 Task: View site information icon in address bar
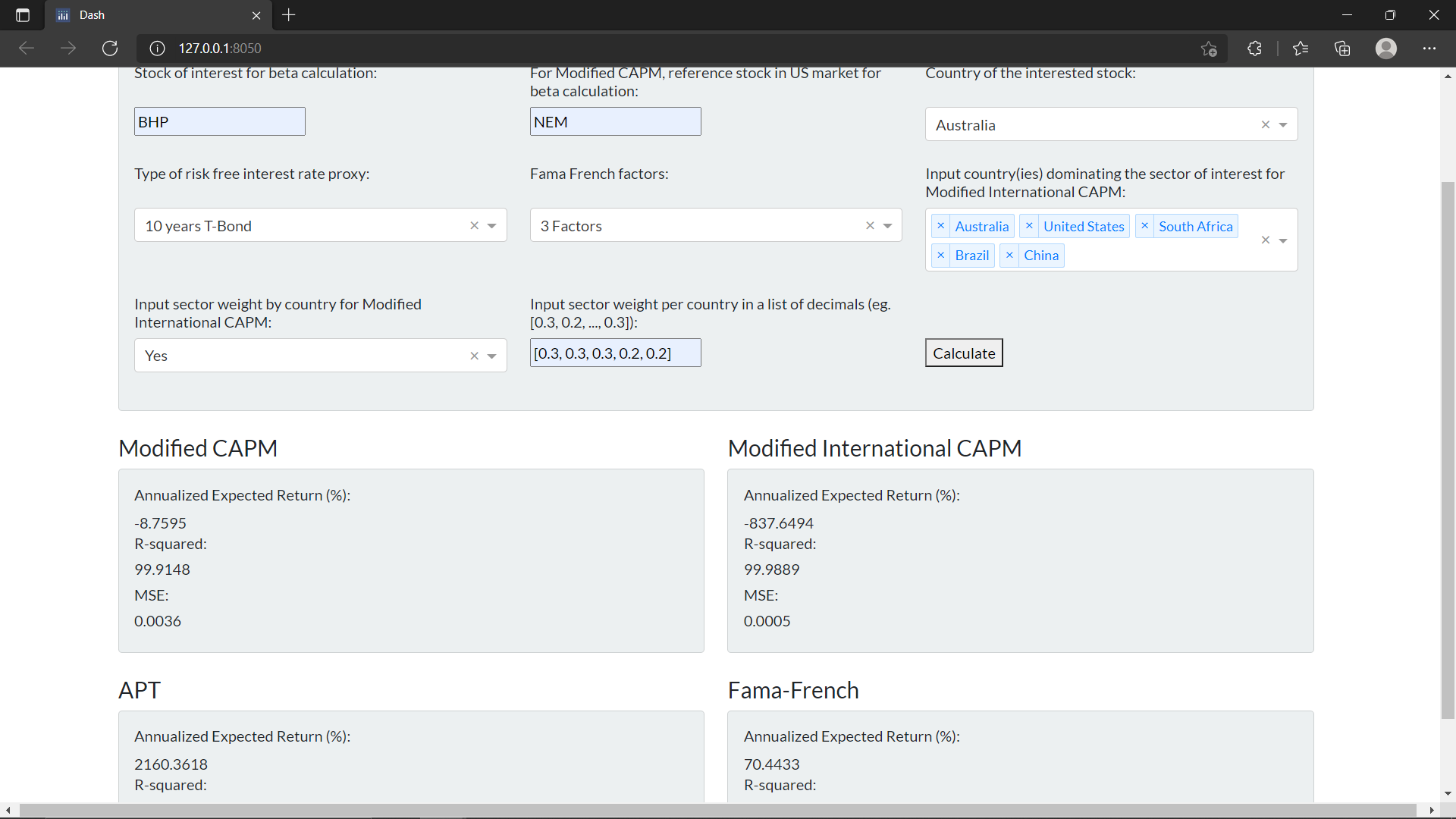(157, 49)
